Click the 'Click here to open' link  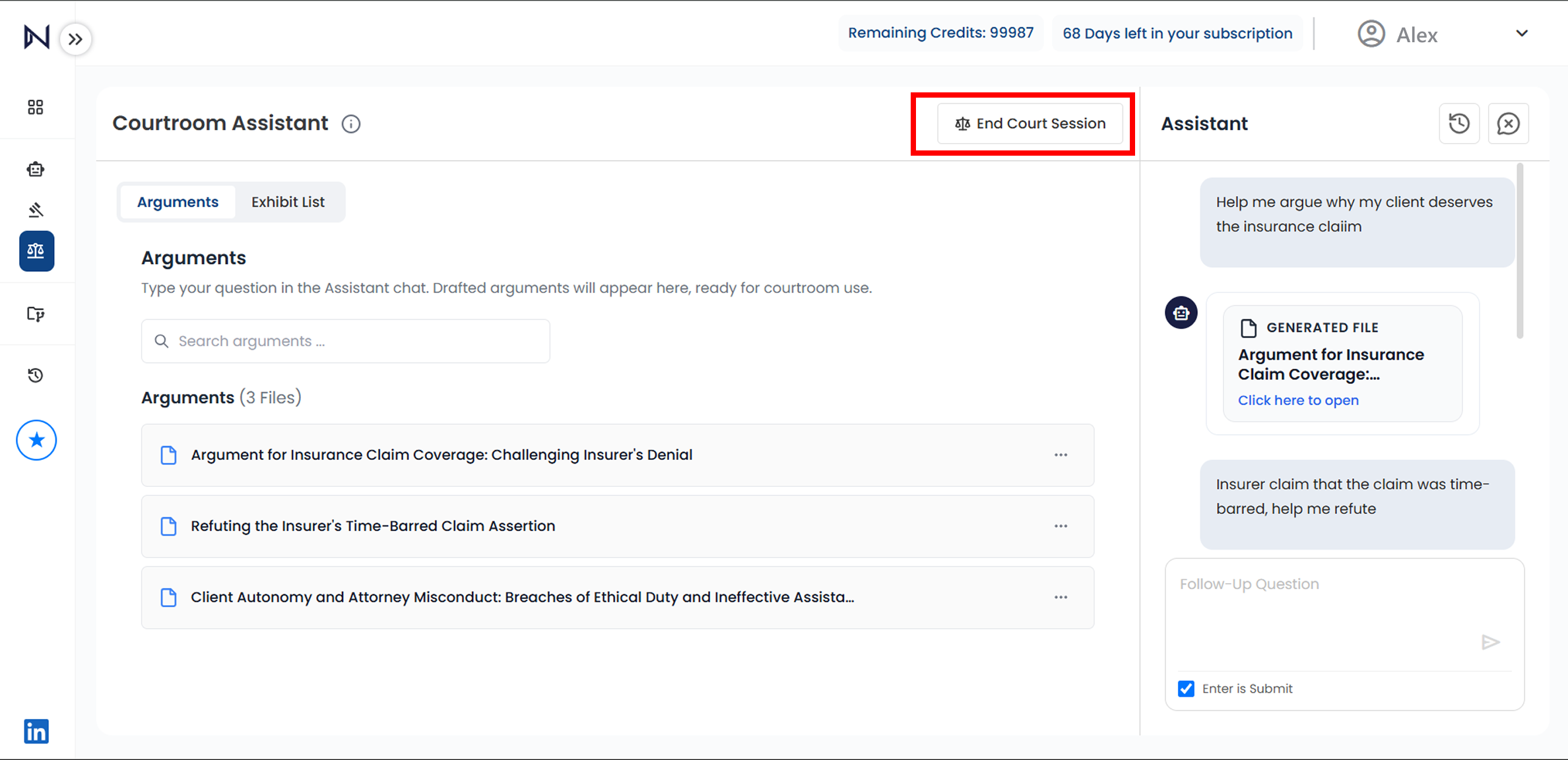pyautogui.click(x=1297, y=400)
